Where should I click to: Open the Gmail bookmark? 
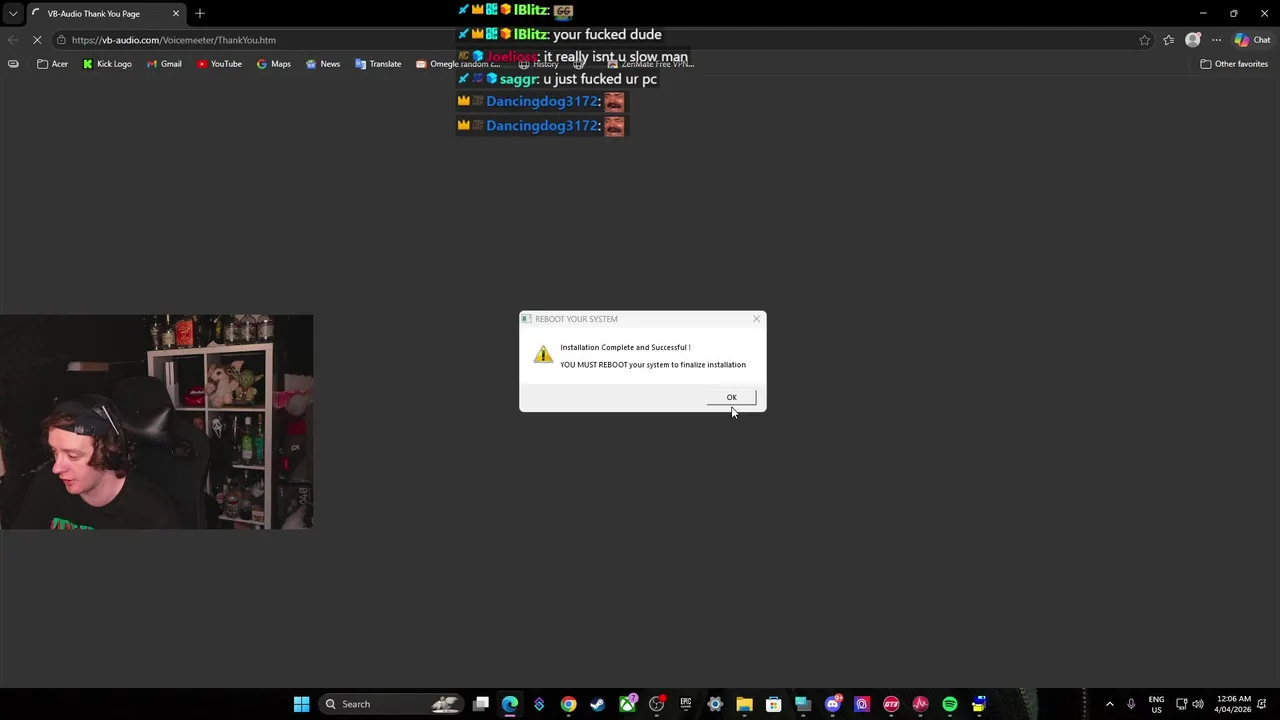pos(164,64)
